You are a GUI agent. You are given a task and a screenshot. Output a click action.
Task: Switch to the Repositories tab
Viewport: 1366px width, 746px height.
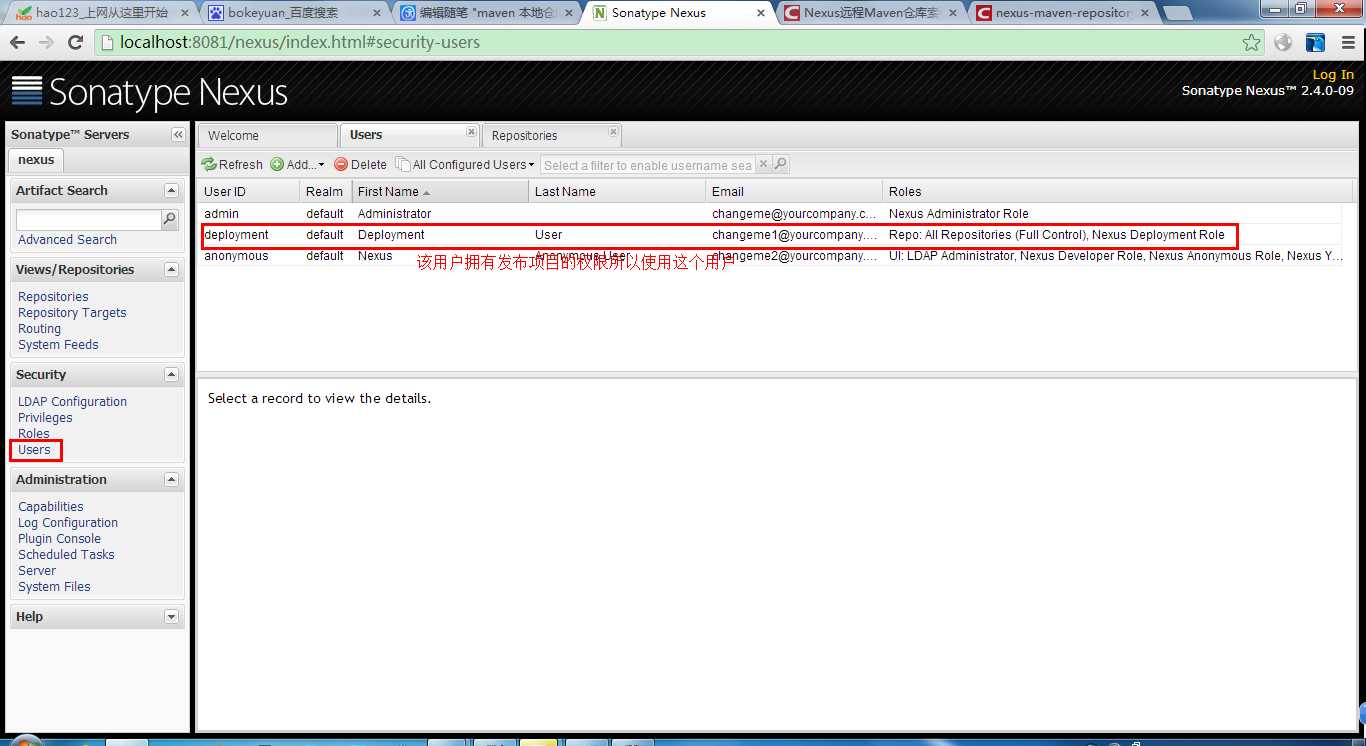[x=551, y=135]
